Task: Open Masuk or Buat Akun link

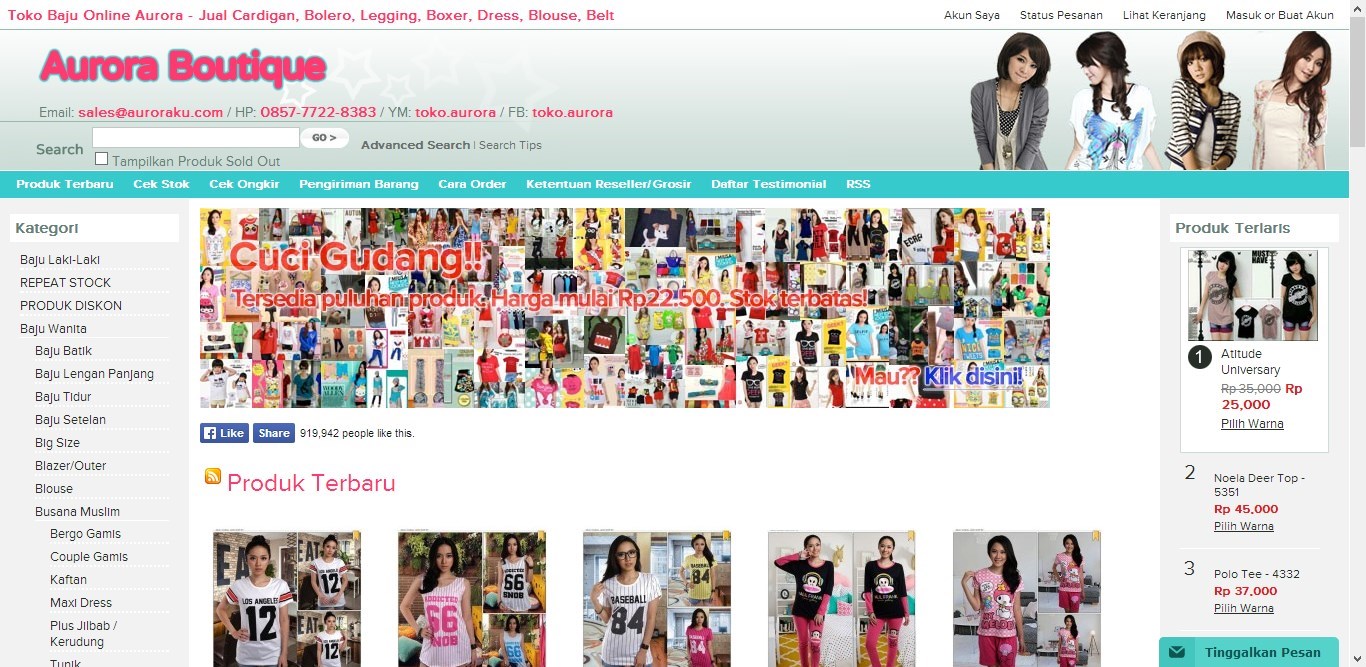Action: pyautogui.click(x=1280, y=15)
